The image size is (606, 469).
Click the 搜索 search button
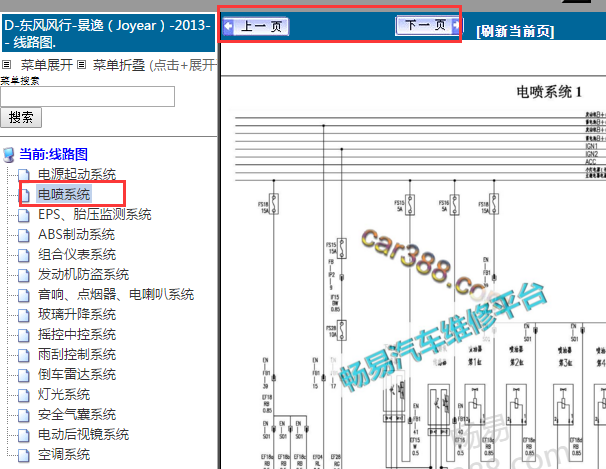point(21,117)
